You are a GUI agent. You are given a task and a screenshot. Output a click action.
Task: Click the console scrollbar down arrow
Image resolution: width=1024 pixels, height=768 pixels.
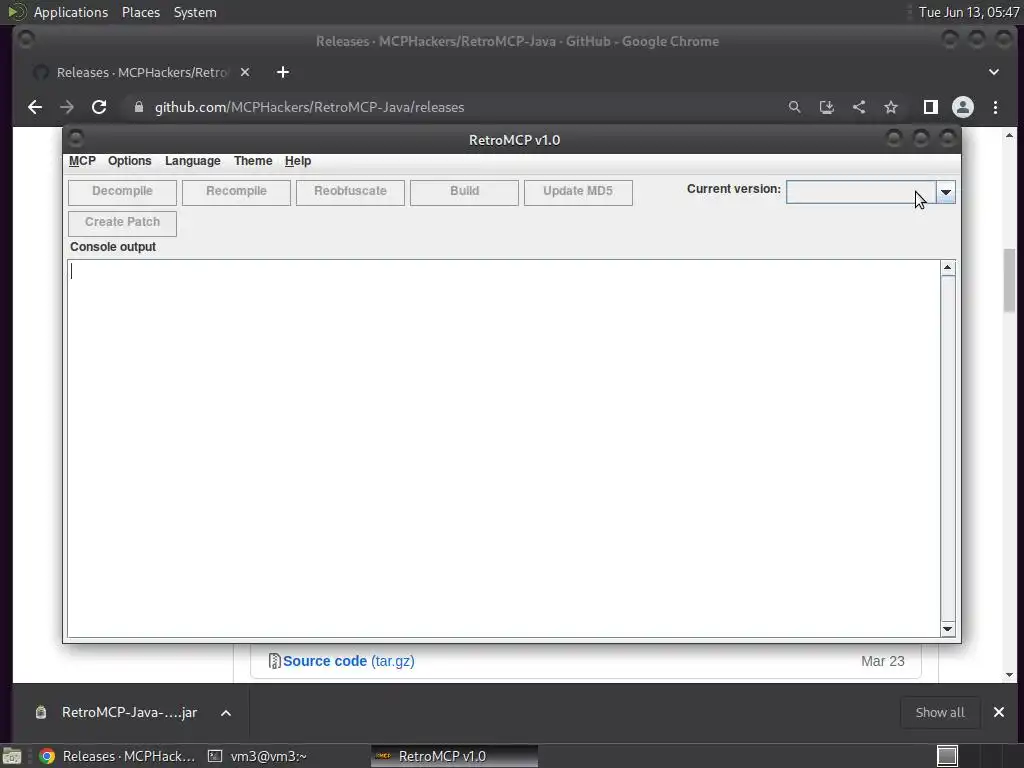click(948, 629)
